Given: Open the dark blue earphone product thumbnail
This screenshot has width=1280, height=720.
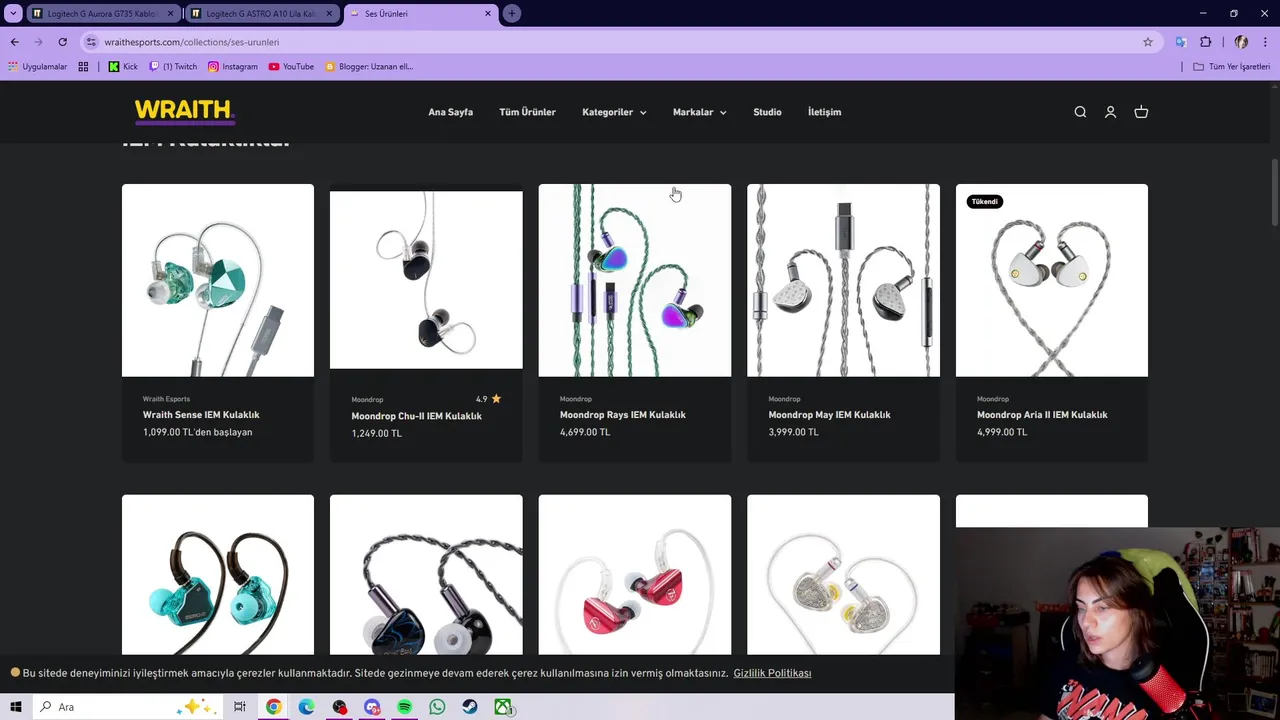Looking at the screenshot, I should click(x=426, y=575).
